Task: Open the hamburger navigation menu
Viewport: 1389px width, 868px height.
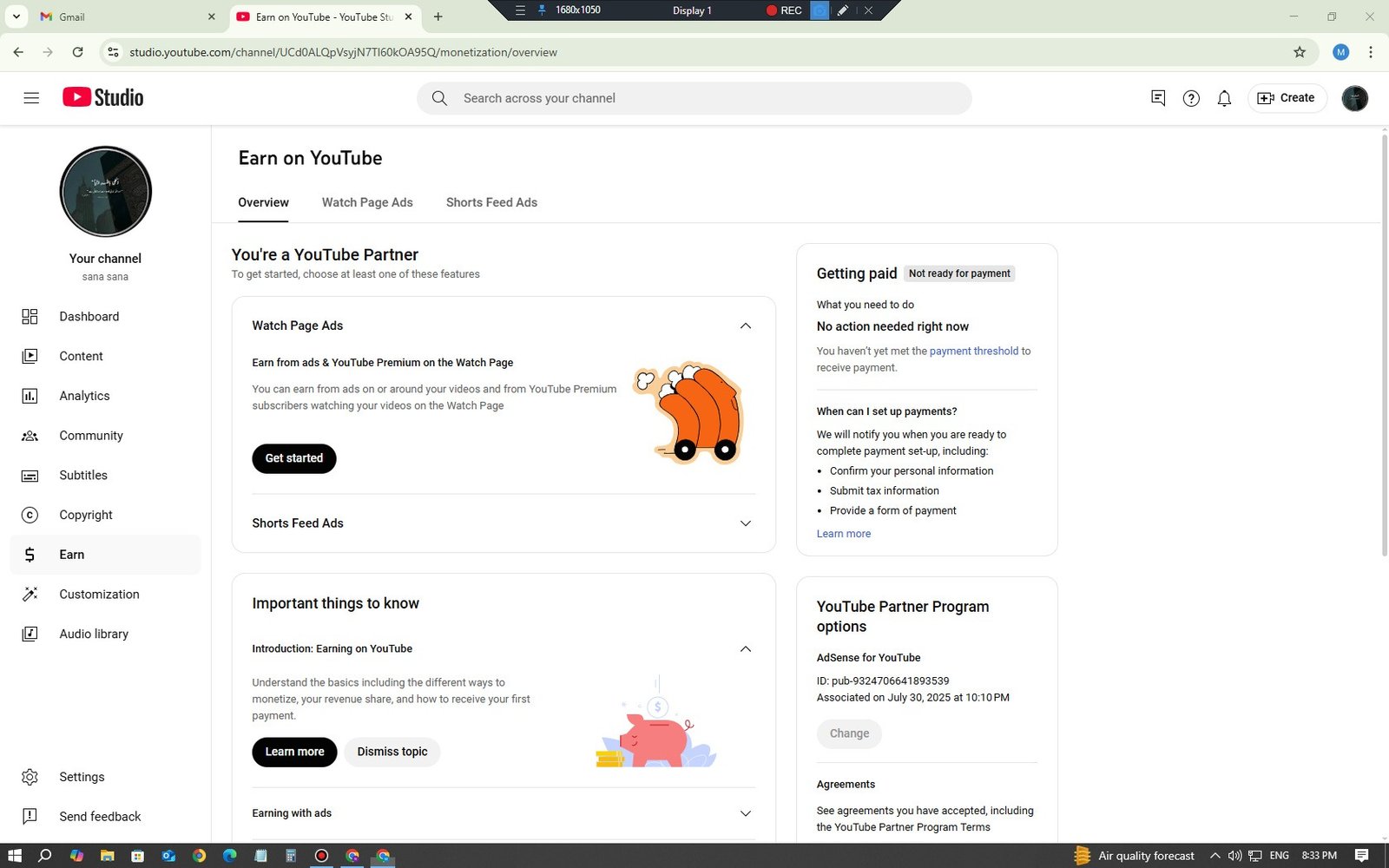Action: tap(31, 98)
